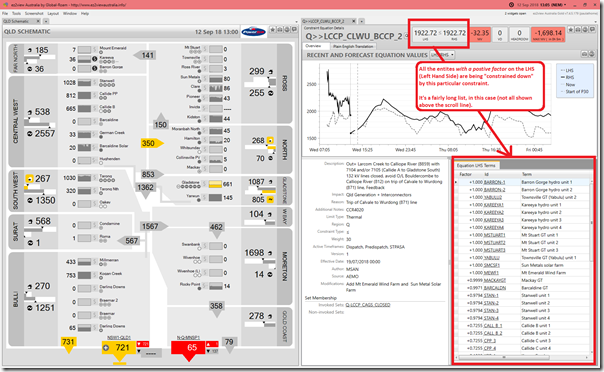Click the comment bubble icon in QLD Schematic header
604x372 pixels.
click(x=294, y=30)
